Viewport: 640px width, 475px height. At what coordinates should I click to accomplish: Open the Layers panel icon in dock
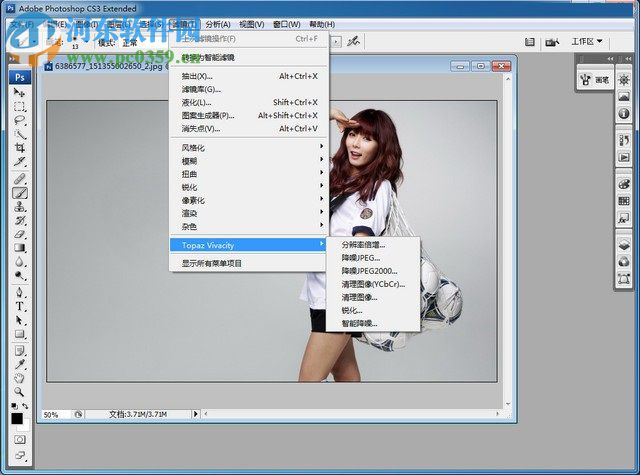click(x=624, y=245)
